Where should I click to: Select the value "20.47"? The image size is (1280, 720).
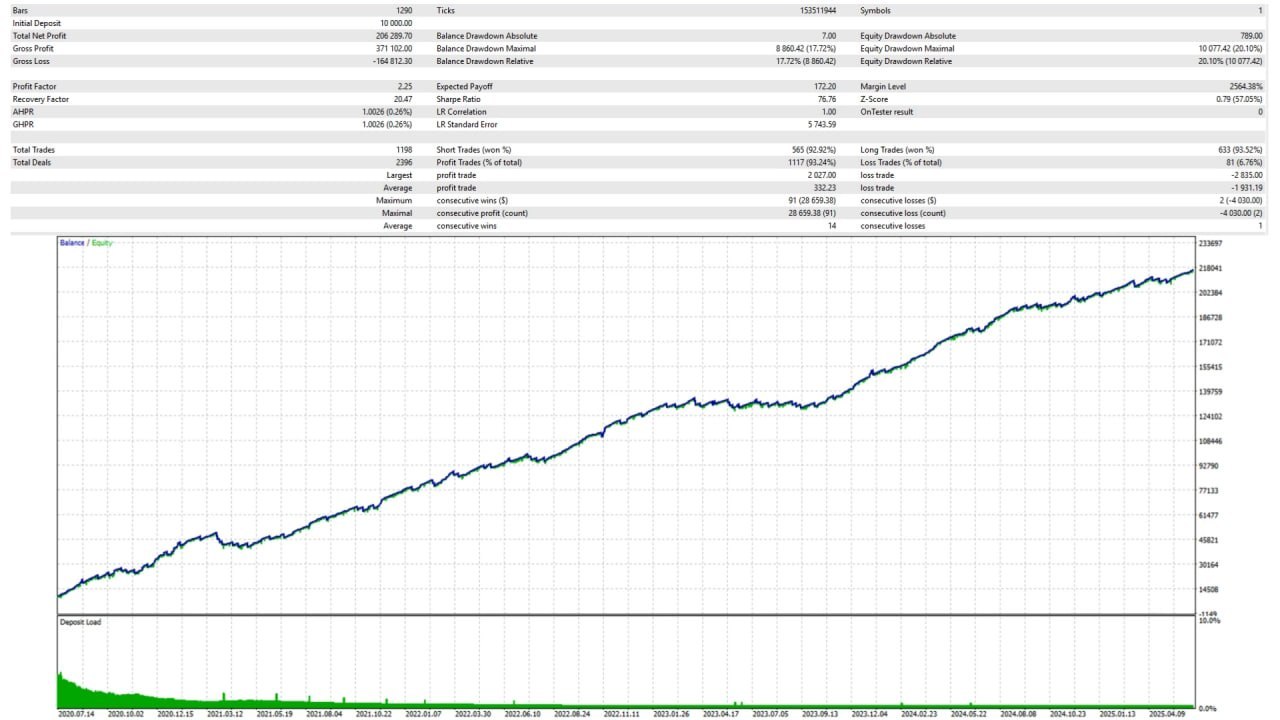[x=403, y=100]
